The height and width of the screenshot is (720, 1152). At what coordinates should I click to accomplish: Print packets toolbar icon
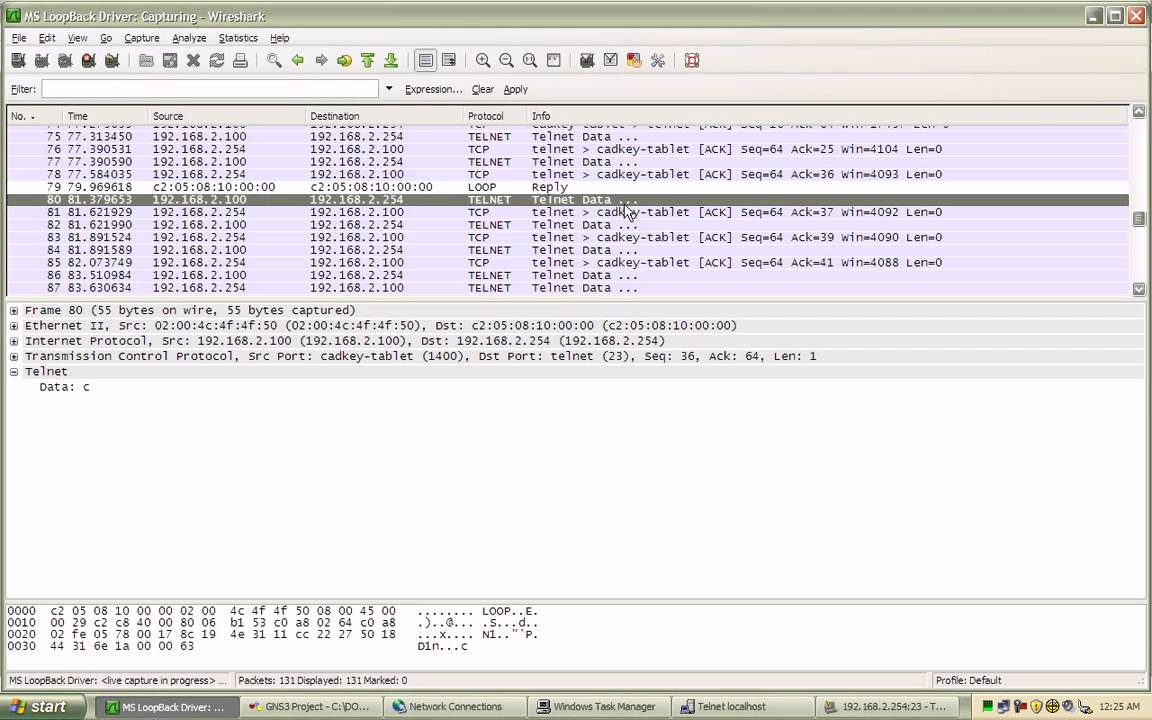click(x=240, y=61)
